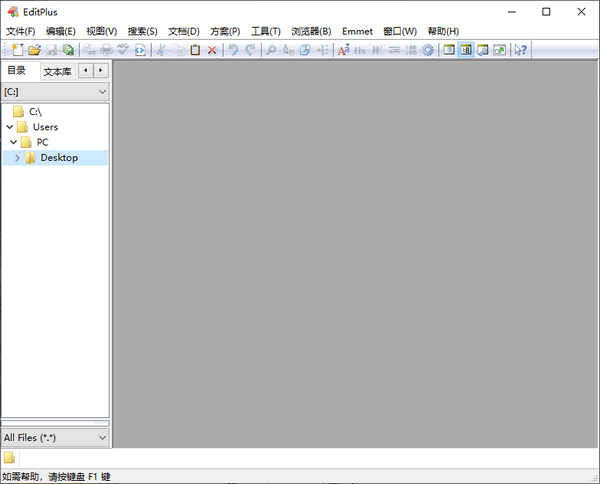Click the right tab scroll arrow button
600x484 pixels.
pyautogui.click(x=100, y=70)
